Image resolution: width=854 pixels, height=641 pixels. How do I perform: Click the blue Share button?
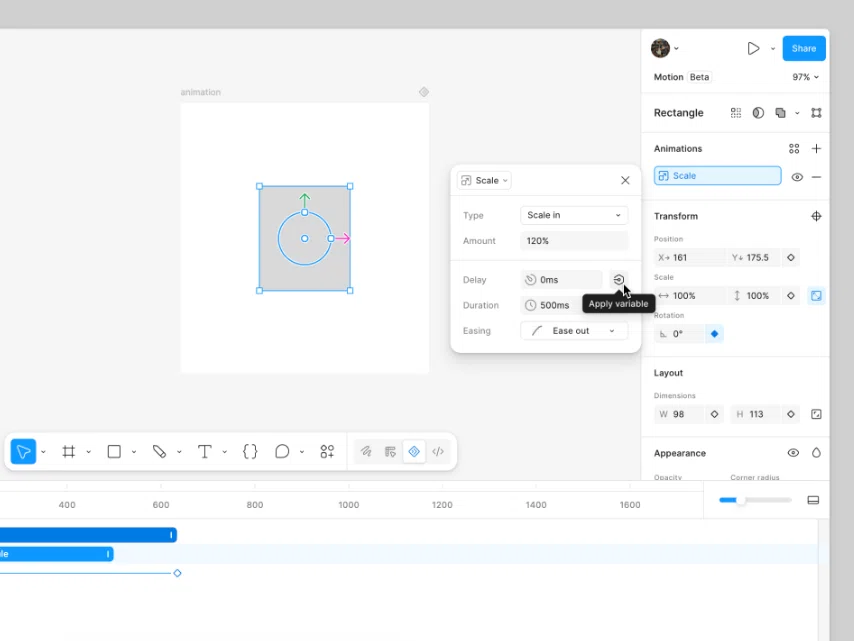point(804,48)
